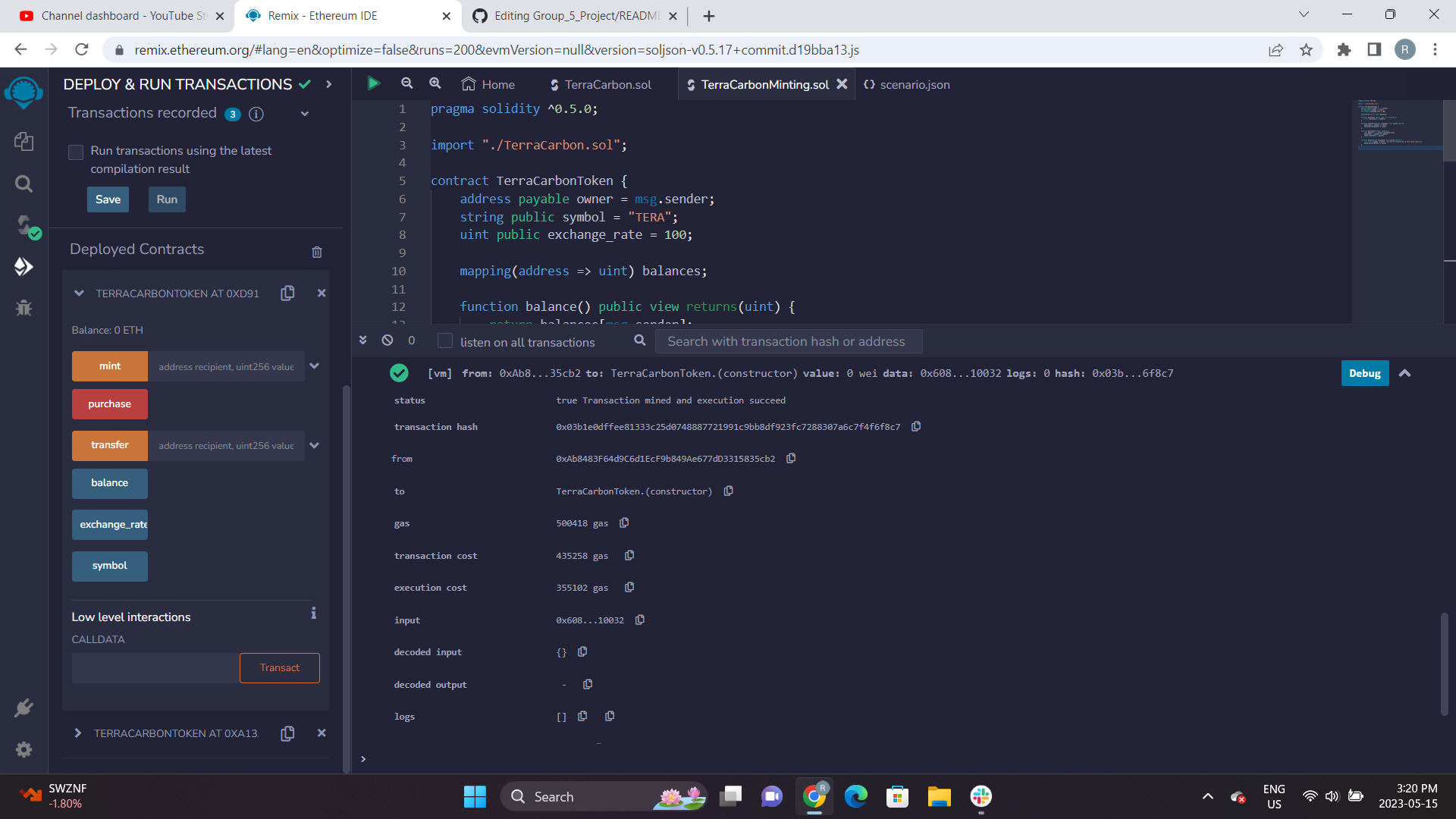The width and height of the screenshot is (1456, 819).
Task: Enable run transactions using latest compilation result
Action: point(76,152)
